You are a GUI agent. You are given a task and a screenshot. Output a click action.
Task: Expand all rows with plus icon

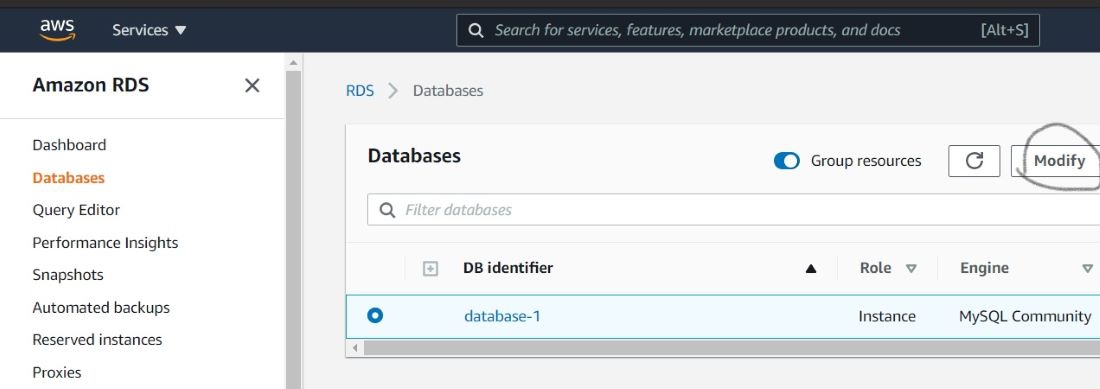[x=431, y=268]
